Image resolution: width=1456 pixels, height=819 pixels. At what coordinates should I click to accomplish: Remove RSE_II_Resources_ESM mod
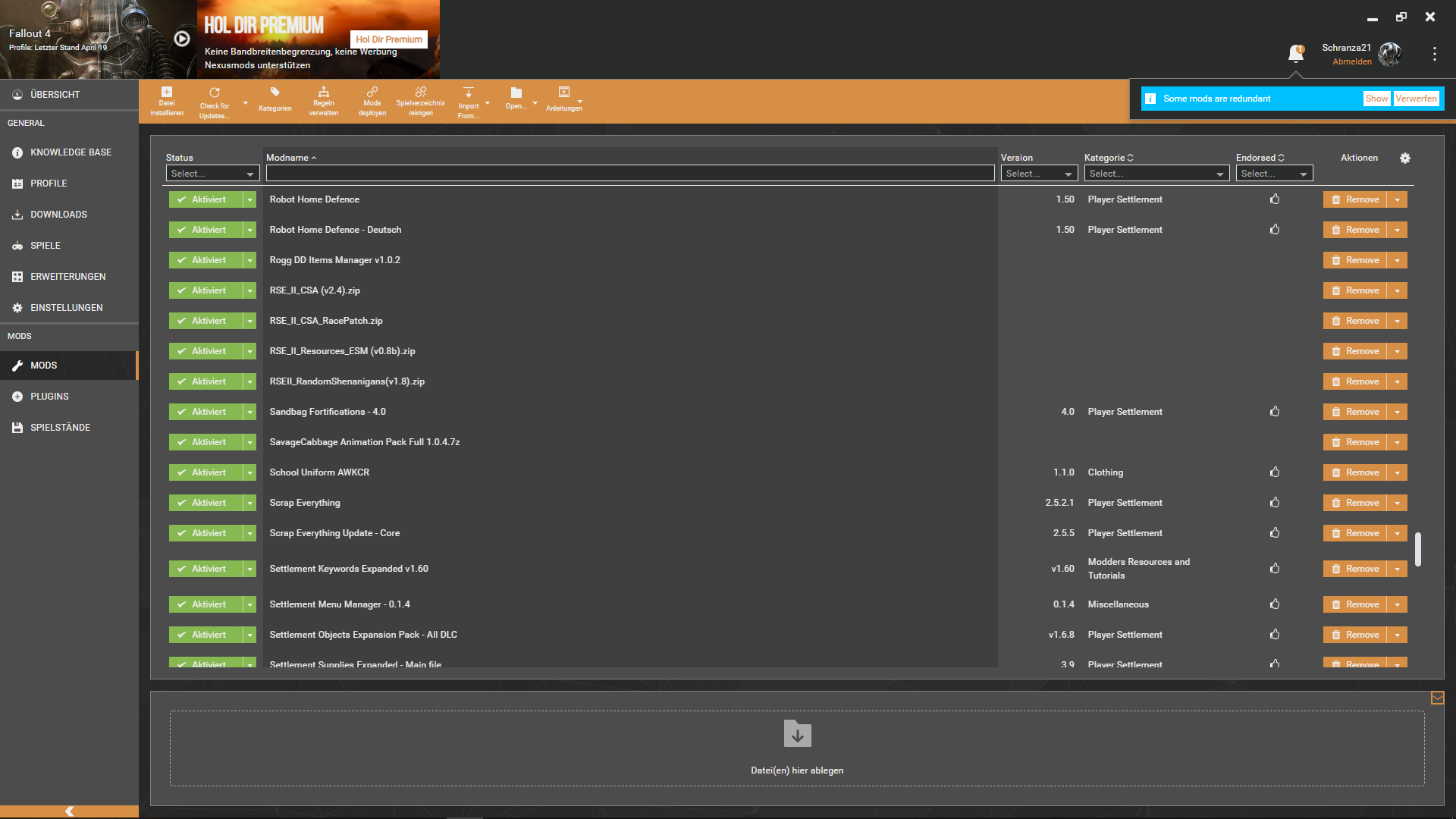coord(1355,351)
